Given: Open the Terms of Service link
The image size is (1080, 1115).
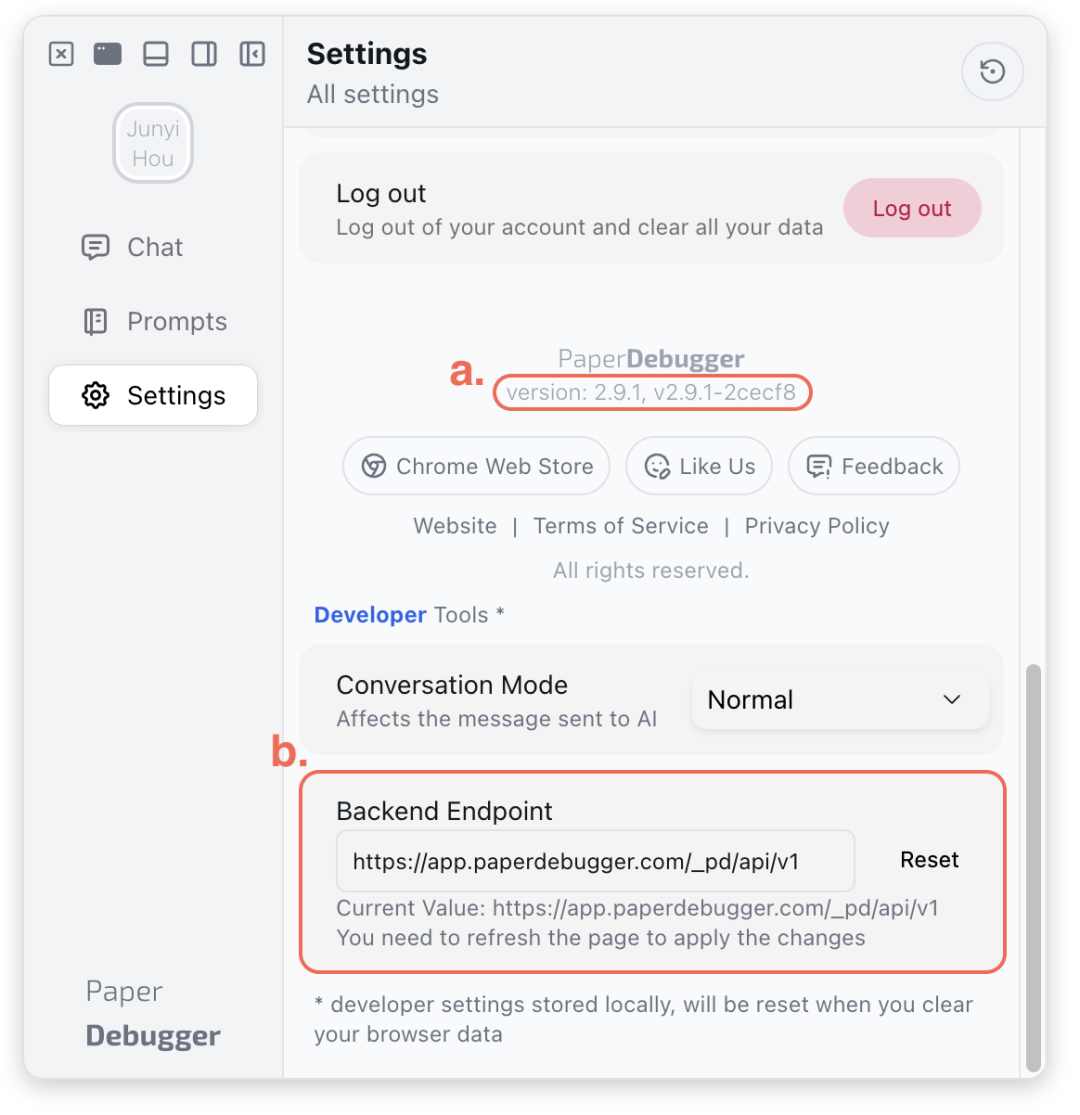Looking at the screenshot, I should pos(620,525).
